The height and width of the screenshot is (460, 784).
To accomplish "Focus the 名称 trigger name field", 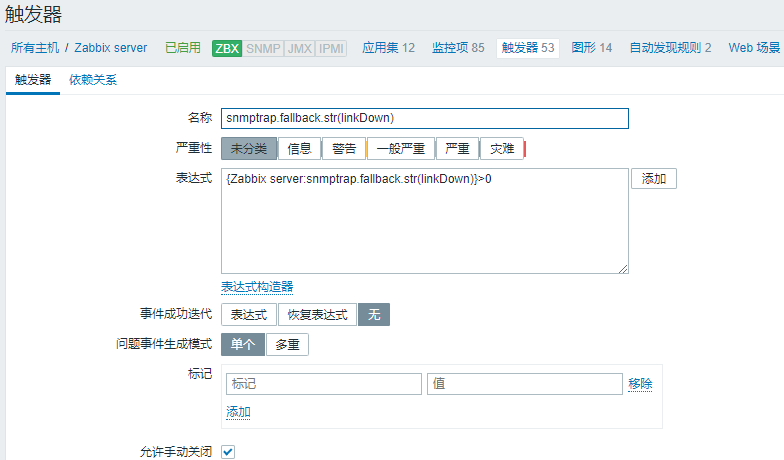I will tap(424, 118).
